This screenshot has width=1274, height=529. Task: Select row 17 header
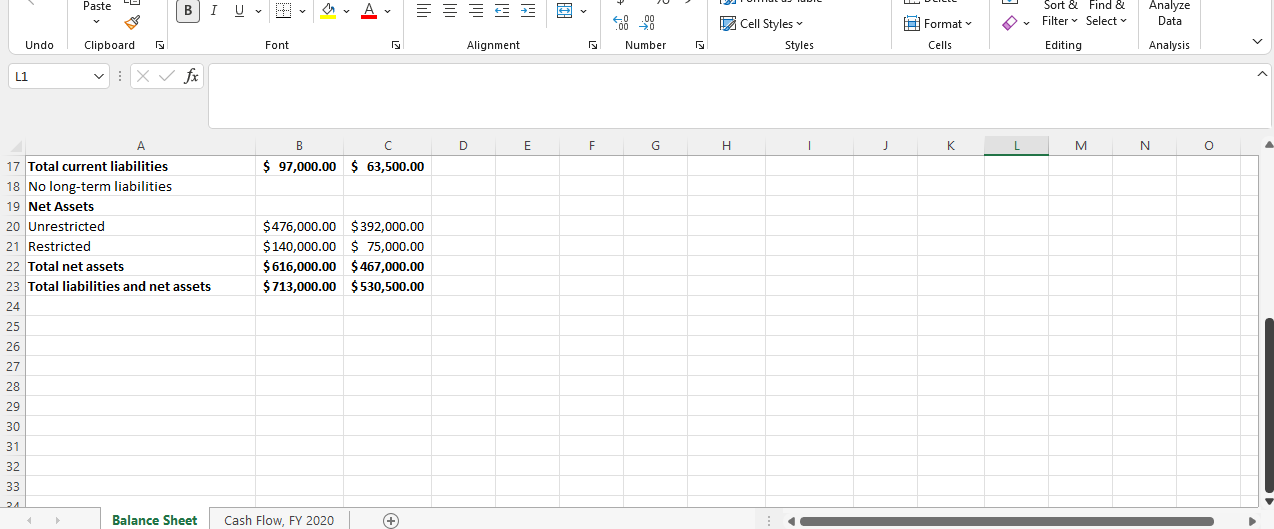13,166
